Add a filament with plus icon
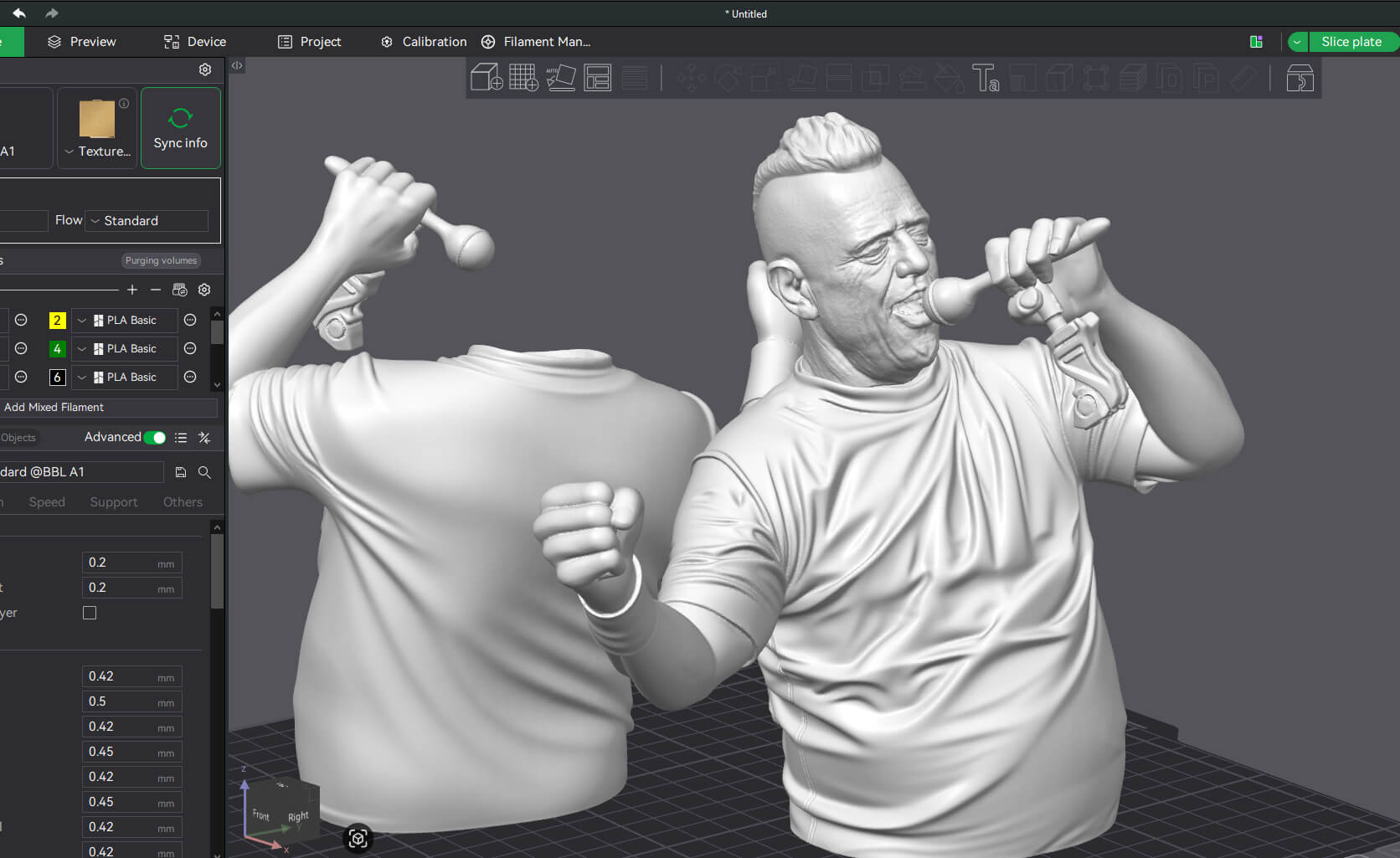 pos(132,290)
